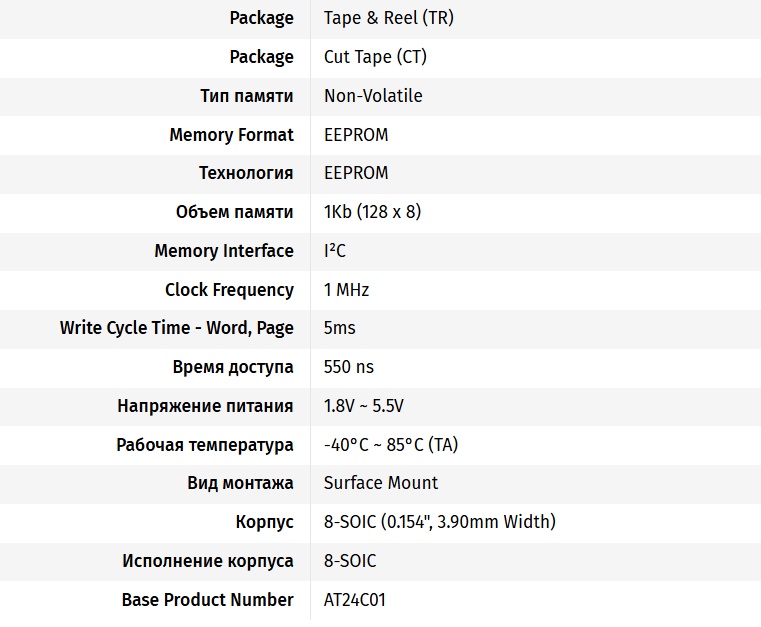Click the 'Напряжение питания' label
The height and width of the screenshot is (627, 761).
point(205,406)
